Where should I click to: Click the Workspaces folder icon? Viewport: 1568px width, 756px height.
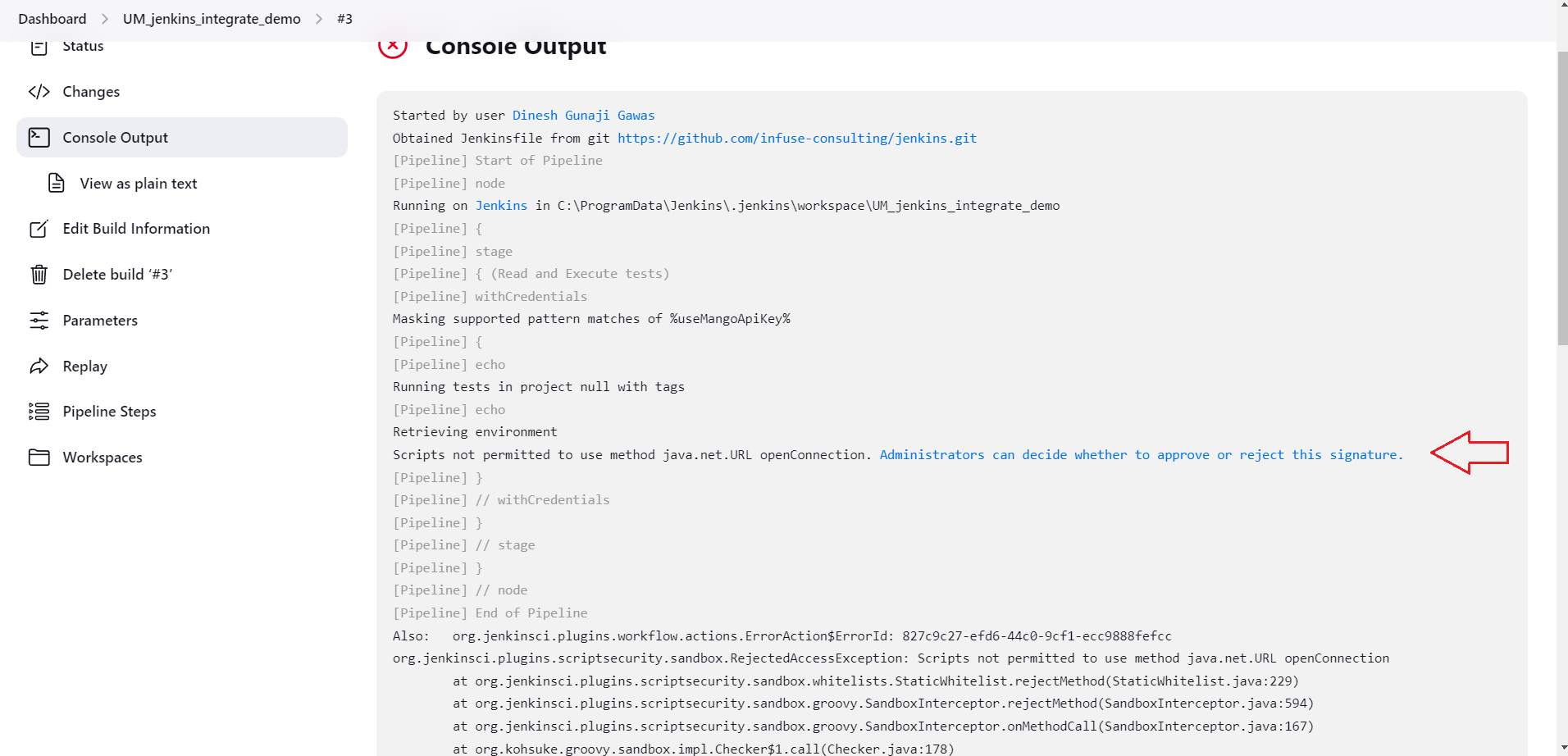click(39, 458)
